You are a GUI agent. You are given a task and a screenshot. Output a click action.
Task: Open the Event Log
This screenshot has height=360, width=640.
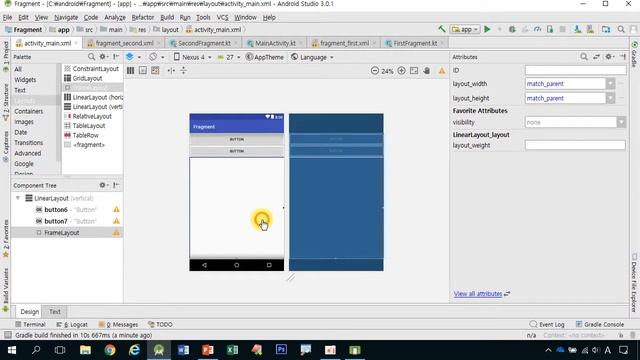pyautogui.click(x=547, y=324)
